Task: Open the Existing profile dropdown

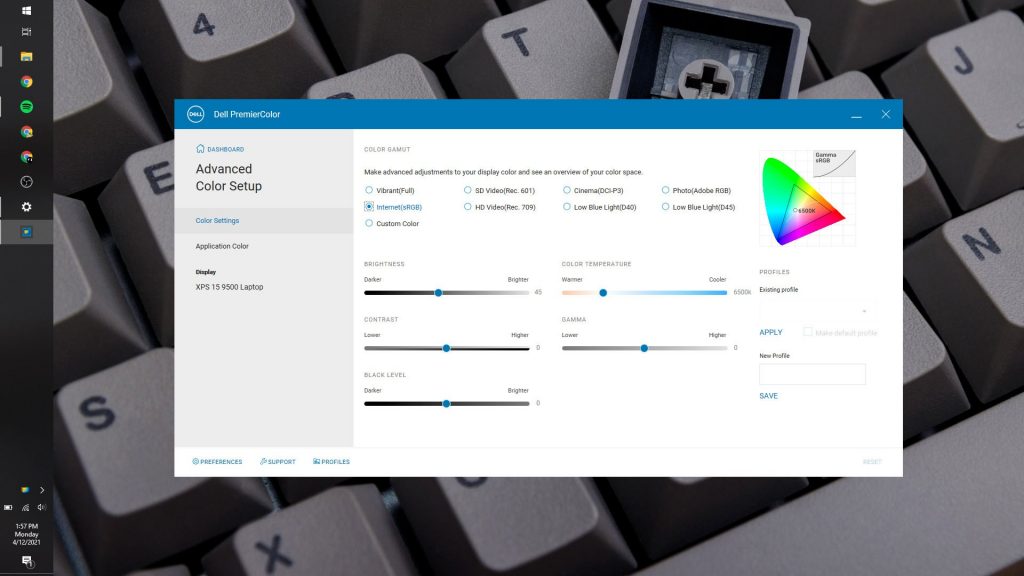Action: coord(812,311)
